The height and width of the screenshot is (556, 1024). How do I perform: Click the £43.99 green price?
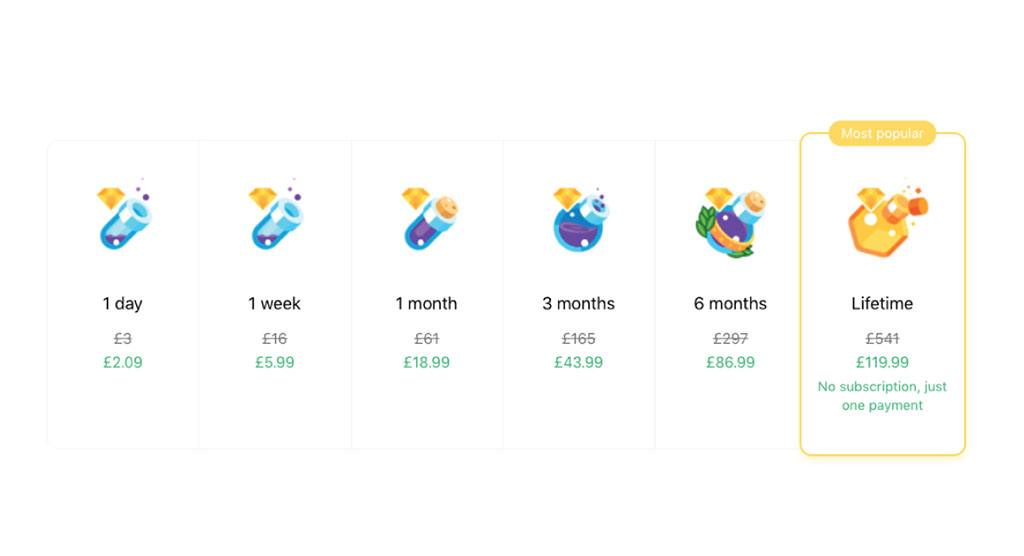(x=579, y=363)
